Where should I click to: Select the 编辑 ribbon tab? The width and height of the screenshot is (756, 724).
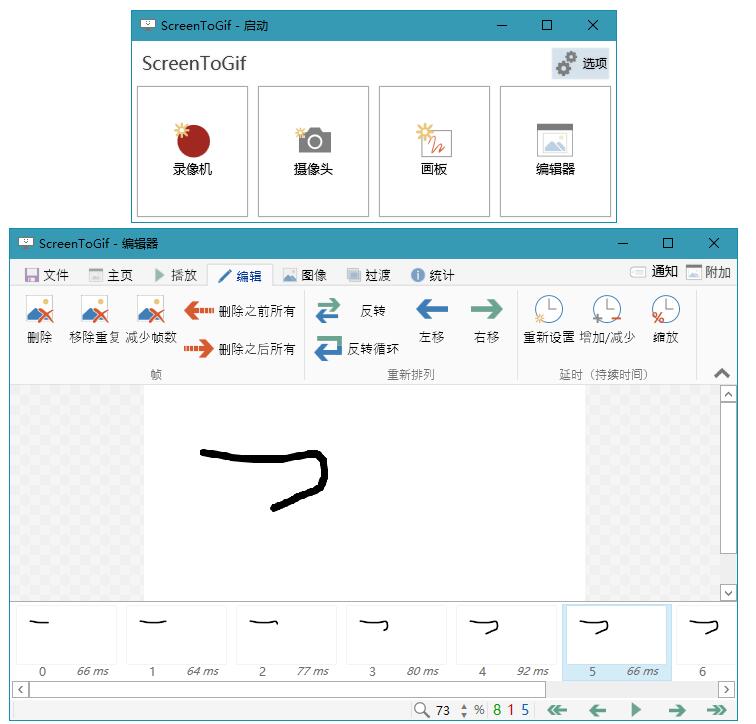[240, 275]
